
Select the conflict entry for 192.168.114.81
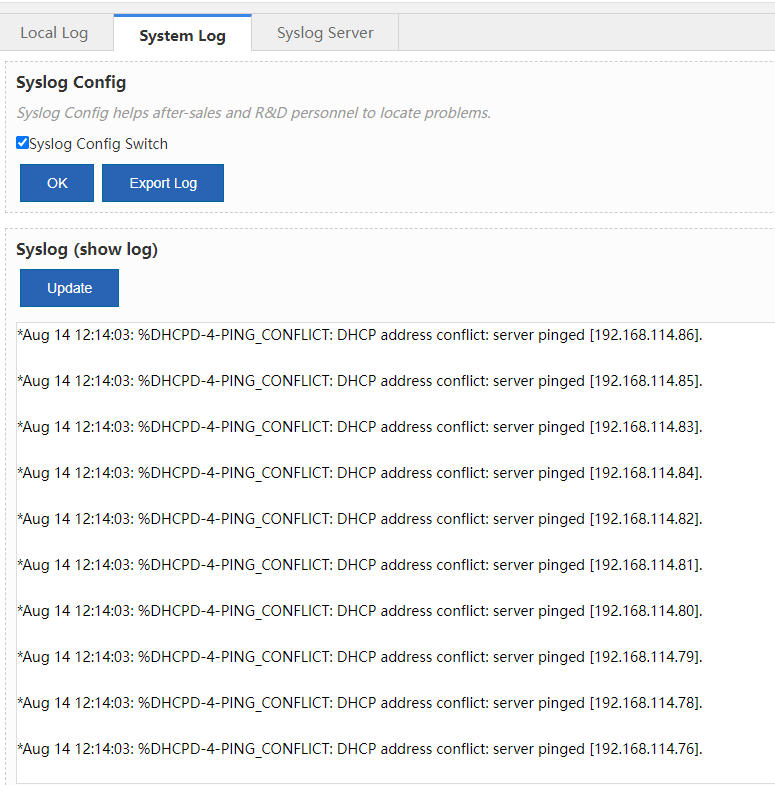(360, 565)
